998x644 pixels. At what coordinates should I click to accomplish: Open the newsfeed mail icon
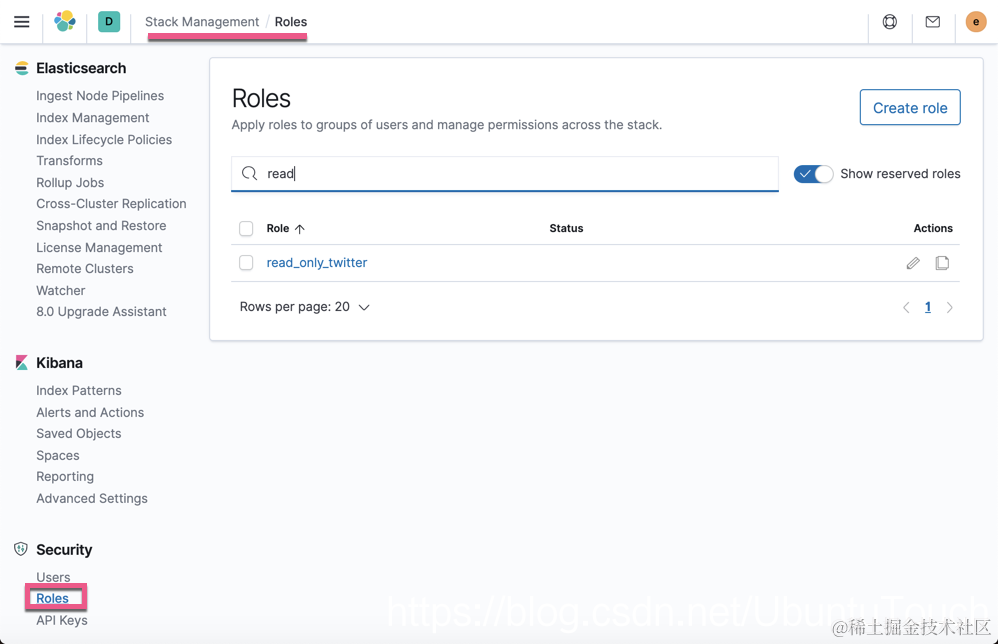point(933,22)
